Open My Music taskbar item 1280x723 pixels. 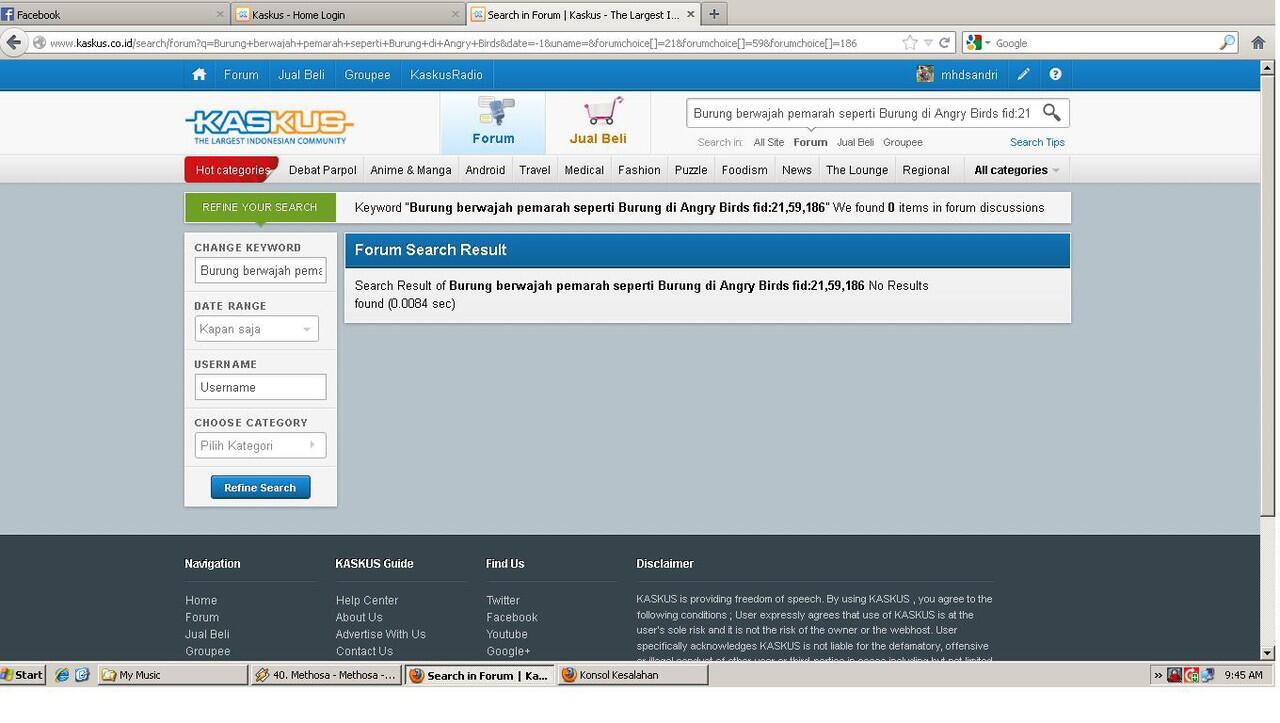coord(173,675)
